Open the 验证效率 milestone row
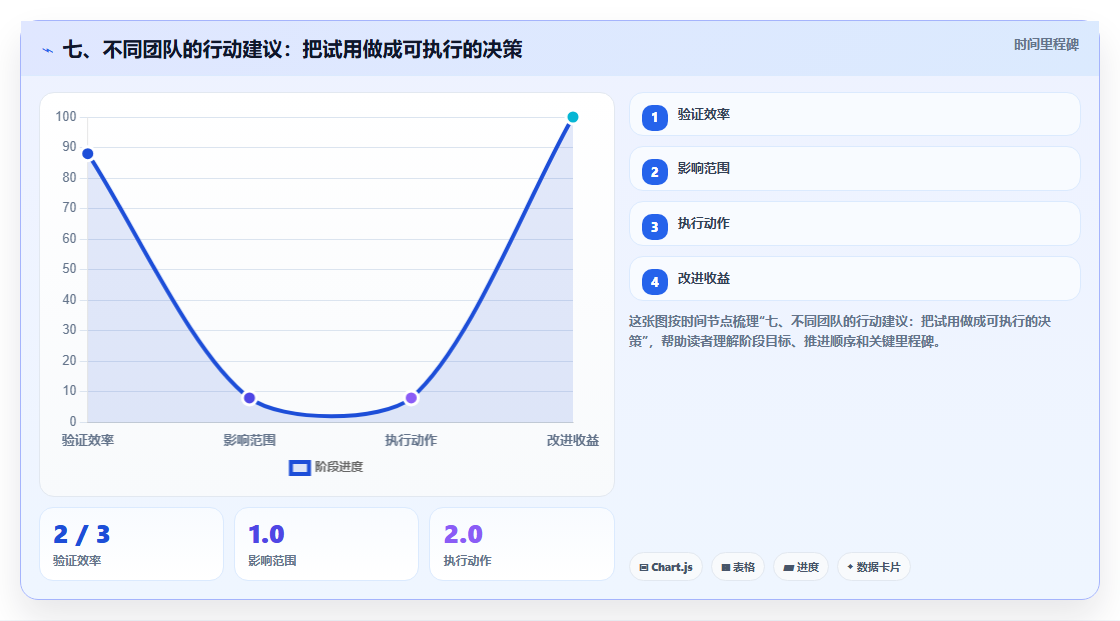 click(854, 114)
